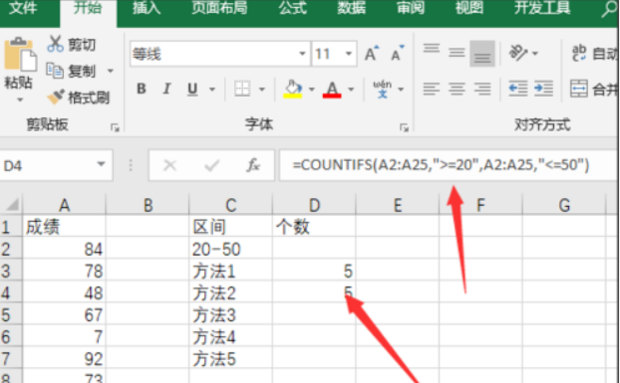The height and width of the screenshot is (383, 620).
Task: Click merge cells icon
Action: tap(578, 89)
